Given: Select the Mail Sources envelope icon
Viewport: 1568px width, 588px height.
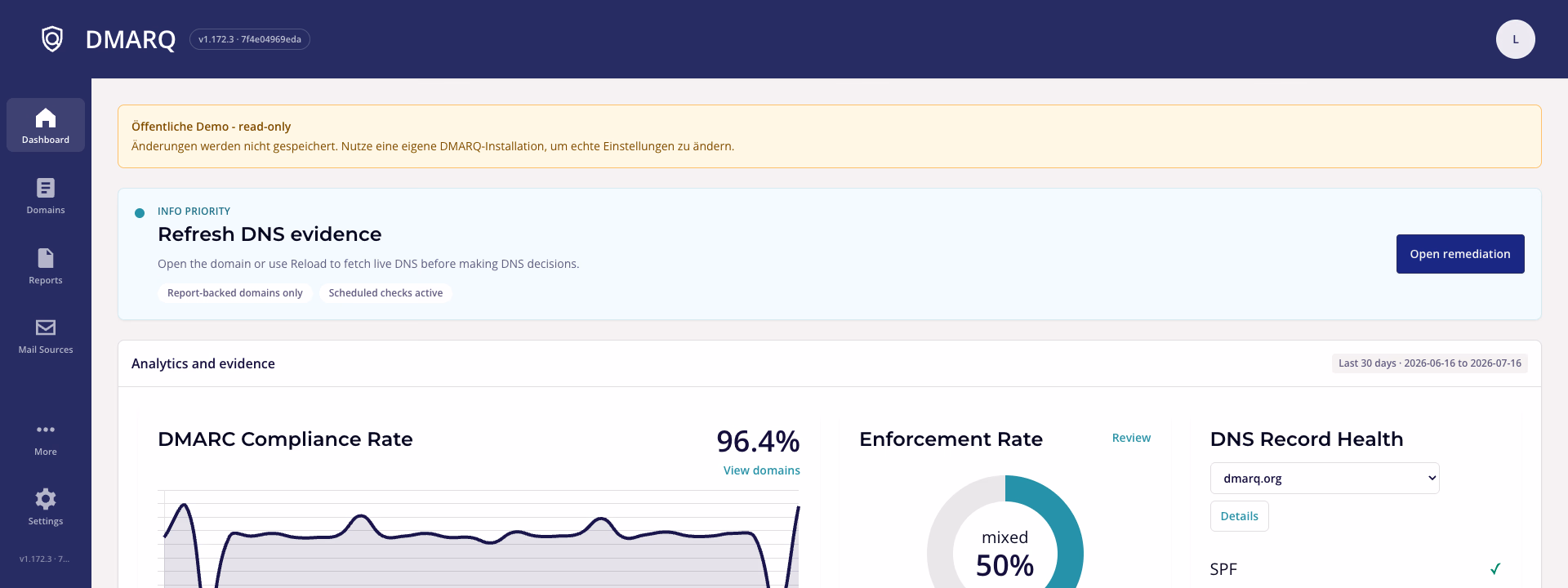Looking at the screenshot, I should tap(46, 327).
